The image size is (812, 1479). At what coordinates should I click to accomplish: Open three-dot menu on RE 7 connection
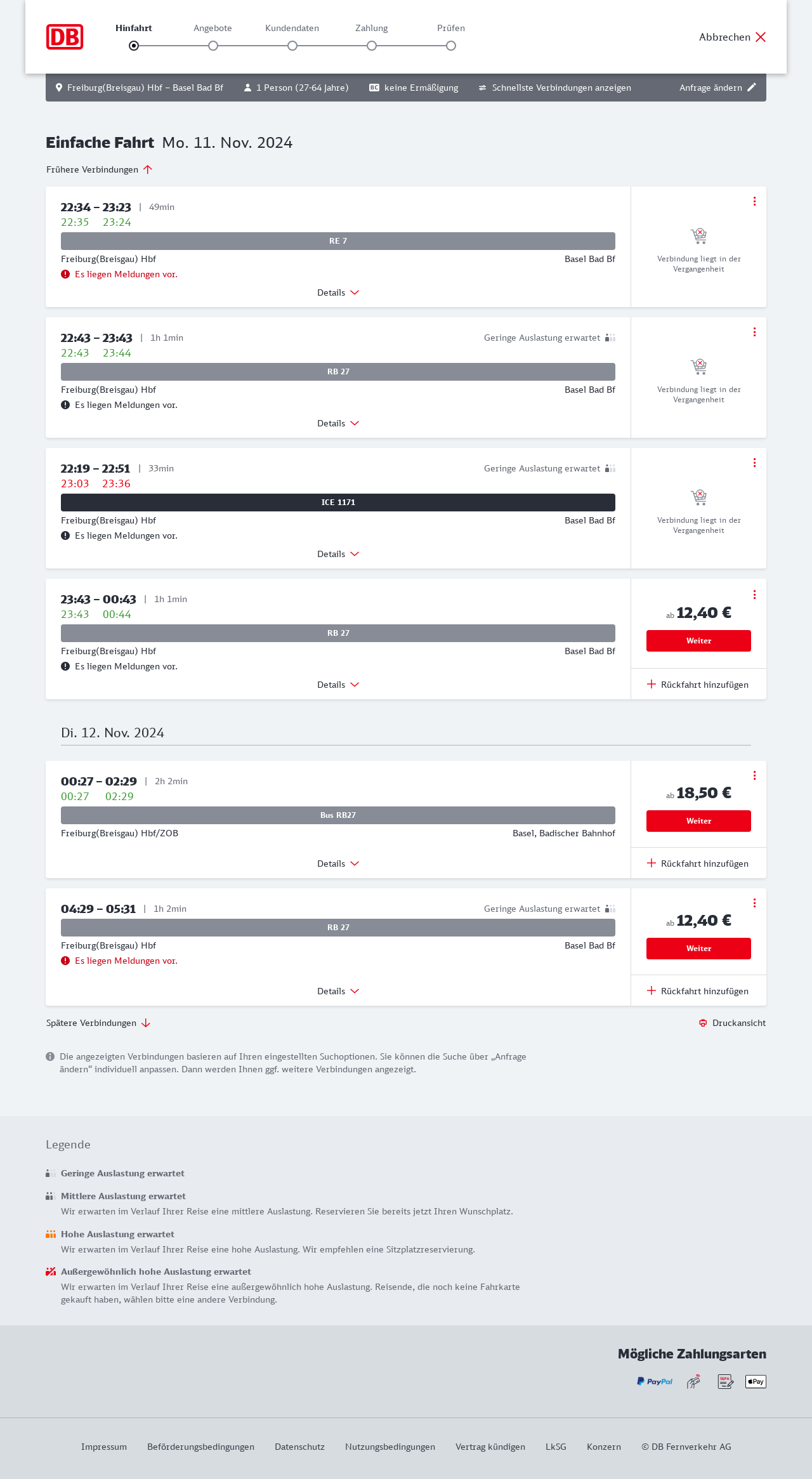click(x=754, y=201)
